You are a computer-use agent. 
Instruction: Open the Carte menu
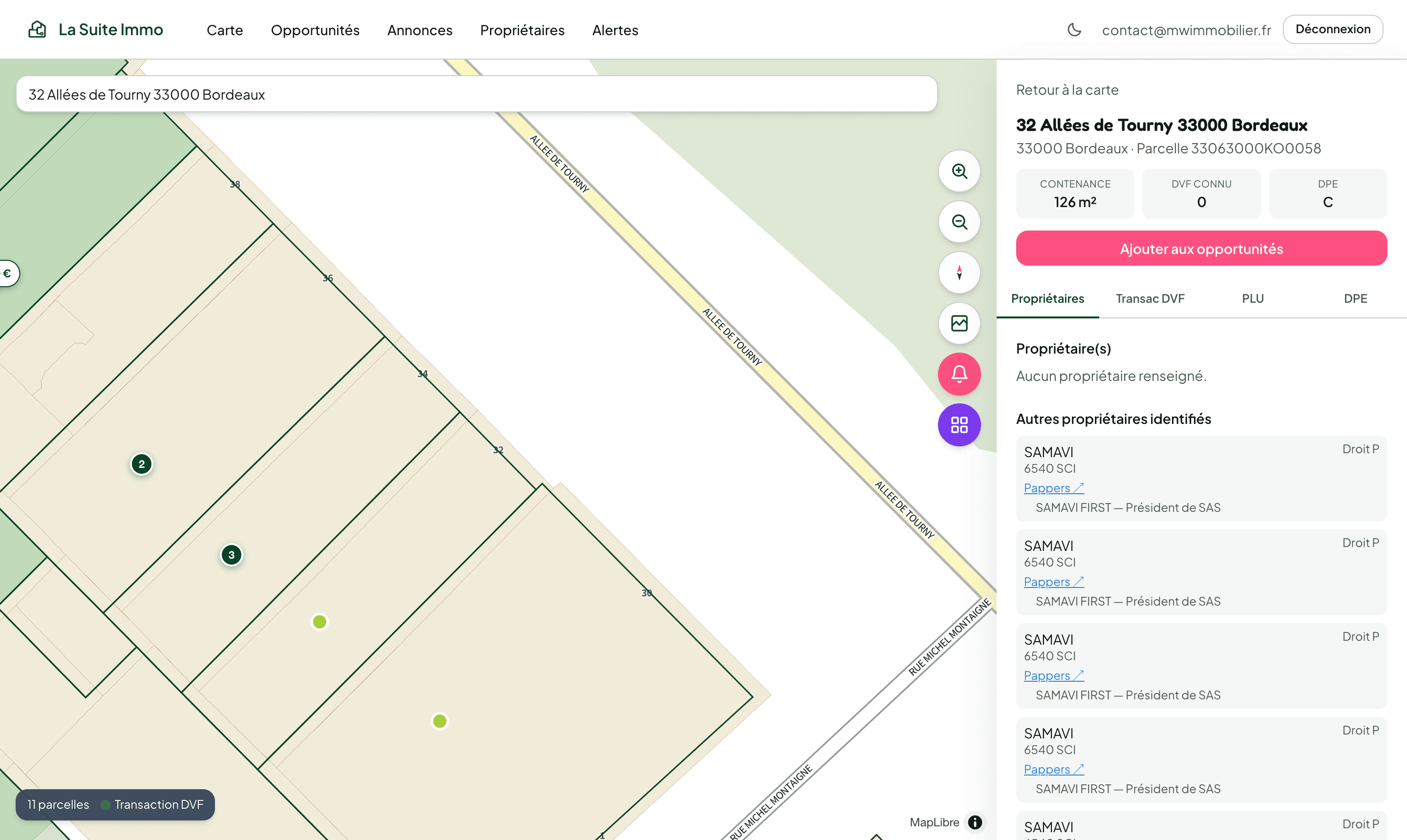point(225,30)
